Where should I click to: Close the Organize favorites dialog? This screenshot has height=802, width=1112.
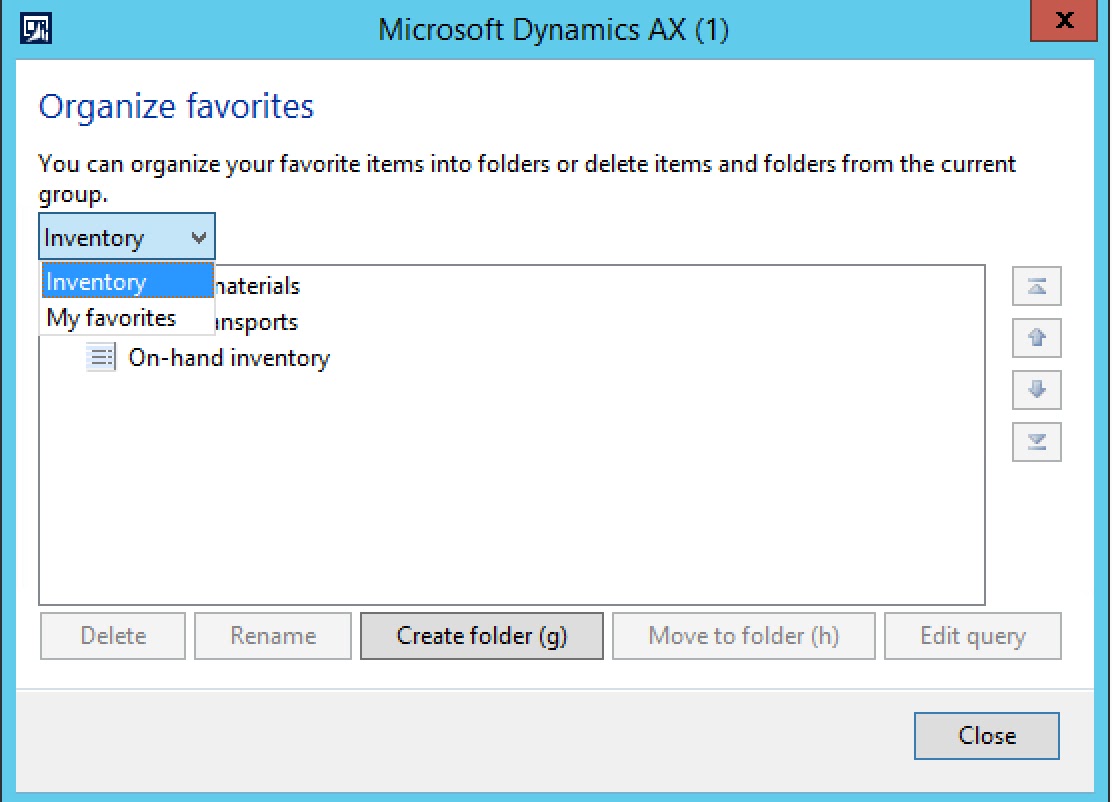click(986, 736)
